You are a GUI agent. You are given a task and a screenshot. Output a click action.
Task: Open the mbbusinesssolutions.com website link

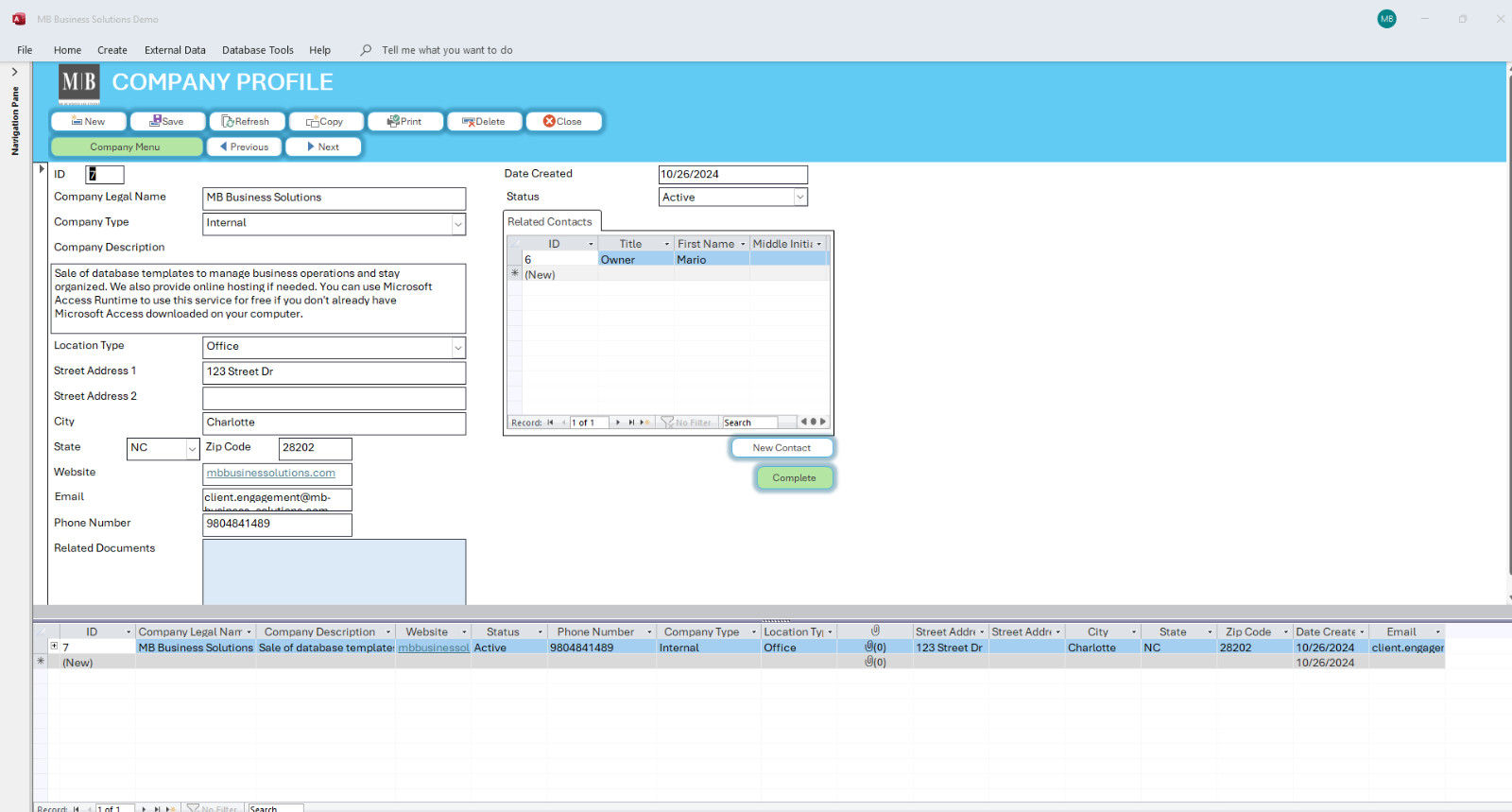(271, 473)
